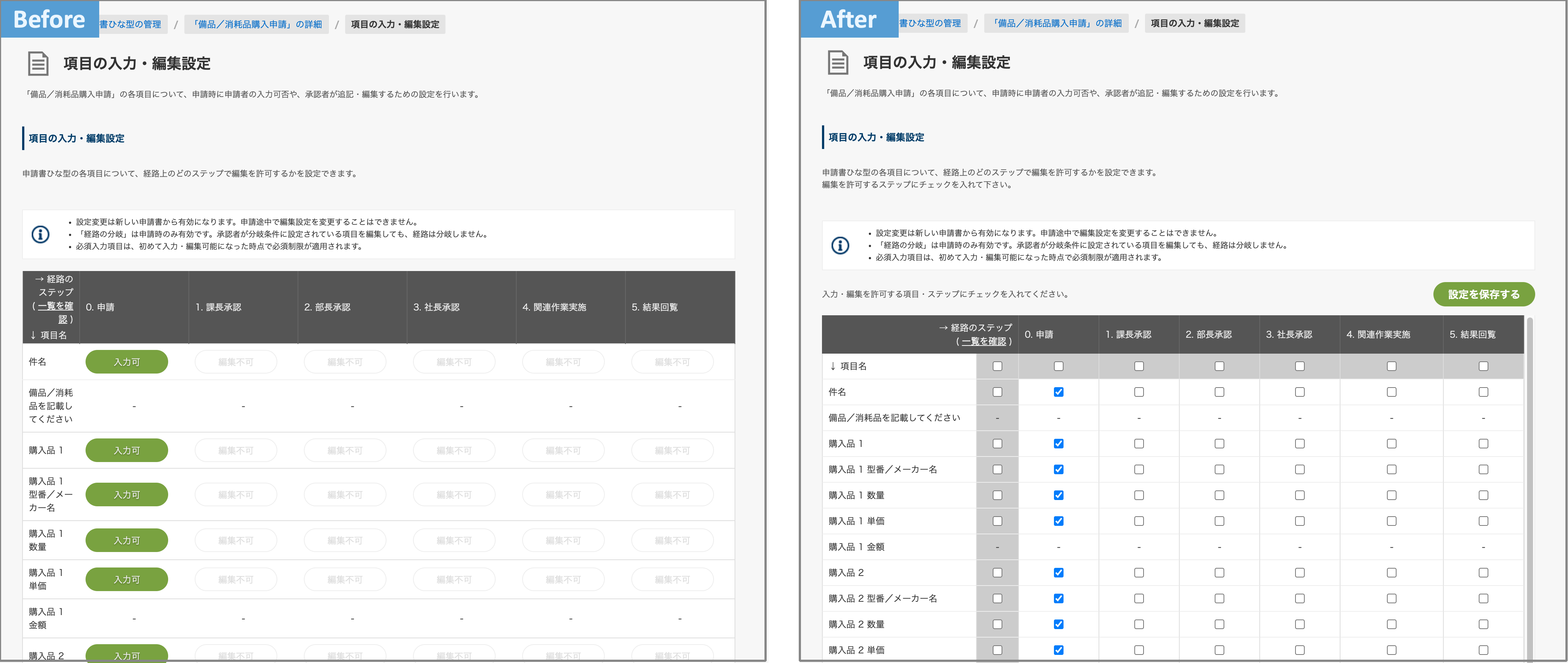Toggle 入力可 for 購入品 1 単価 in Before panel

click(126, 580)
